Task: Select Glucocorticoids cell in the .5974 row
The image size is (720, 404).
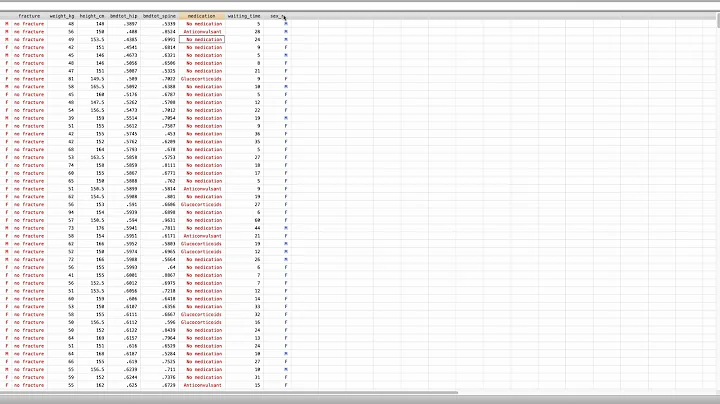Action: click(202, 252)
